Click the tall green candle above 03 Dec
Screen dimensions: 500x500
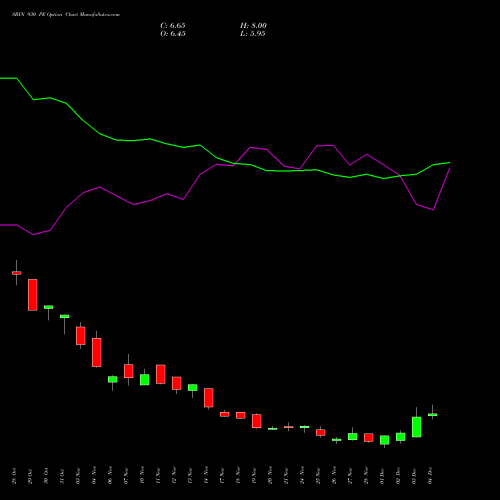[x=417, y=427]
